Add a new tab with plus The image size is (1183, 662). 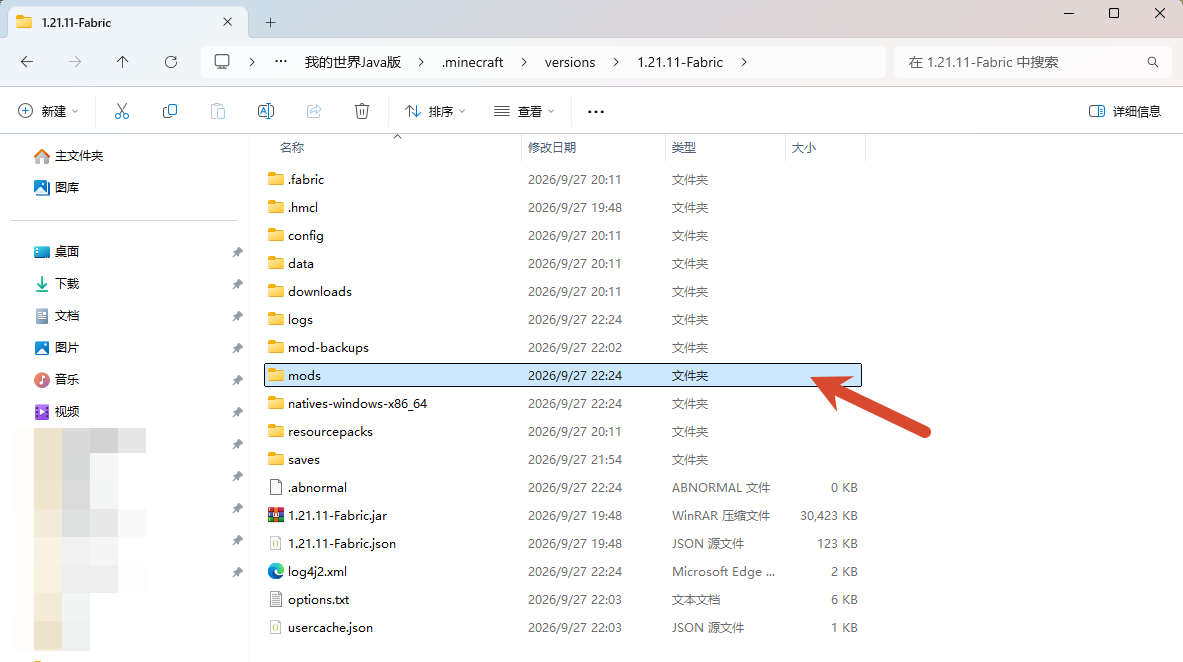point(270,23)
